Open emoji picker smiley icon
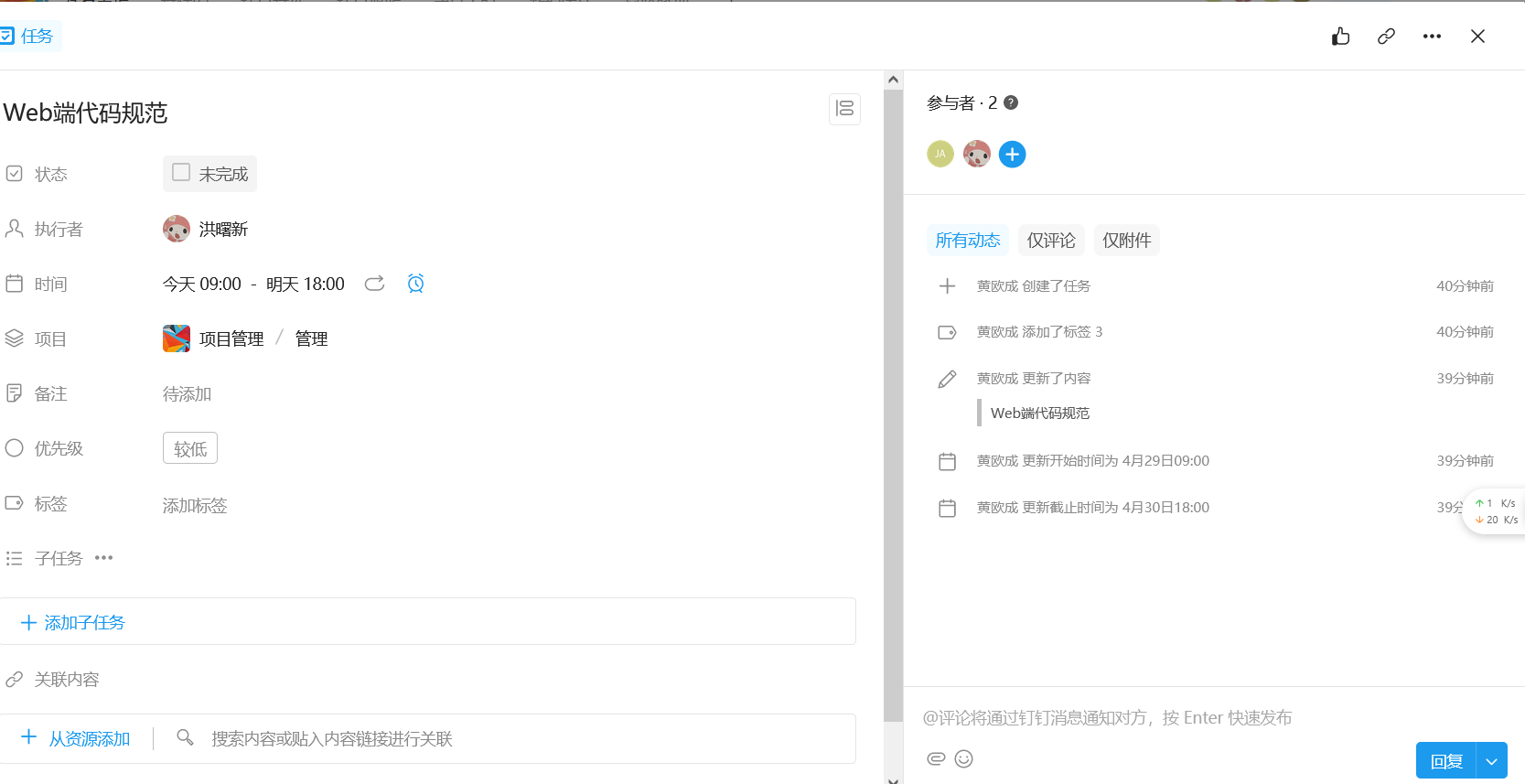1525x784 pixels. [964, 758]
